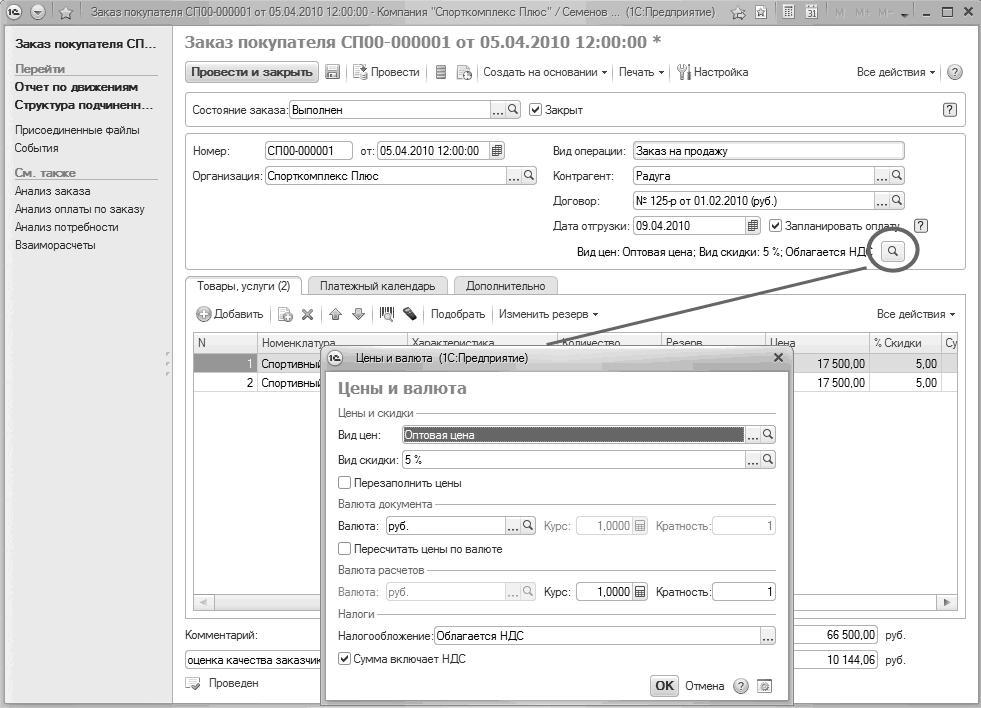Image resolution: width=981 pixels, height=708 pixels.
Task: Open the document movements report icon in toolbar
Action: (x=441, y=72)
